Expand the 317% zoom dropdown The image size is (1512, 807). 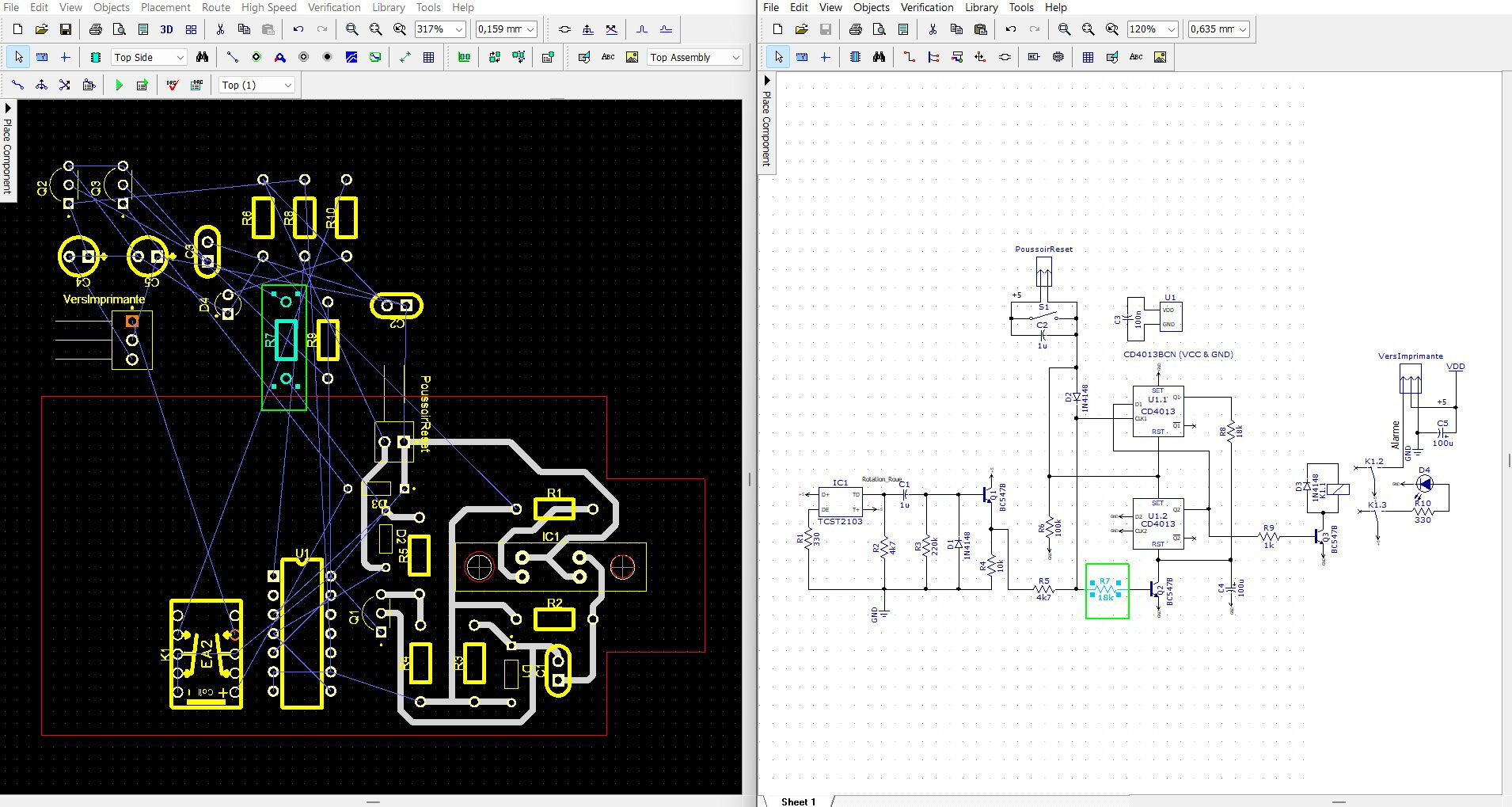pos(459,29)
